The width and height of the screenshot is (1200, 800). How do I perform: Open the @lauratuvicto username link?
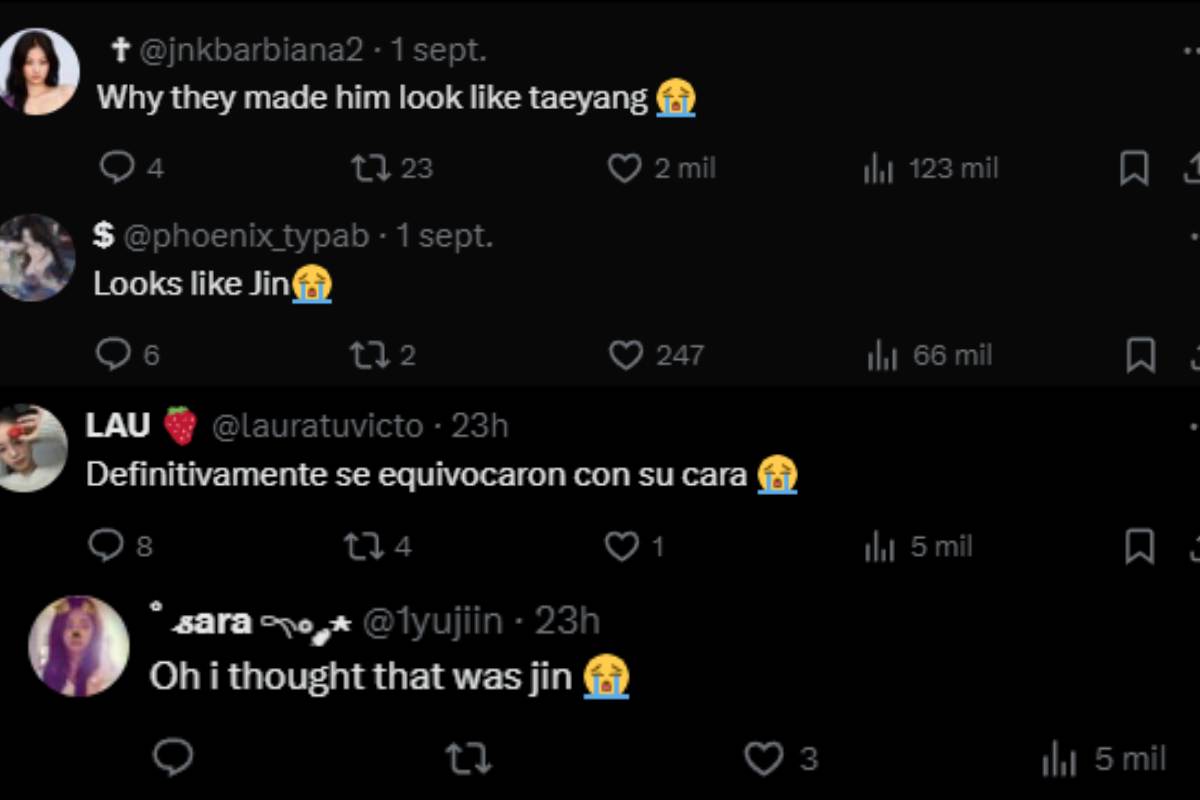[x=318, y=426]
